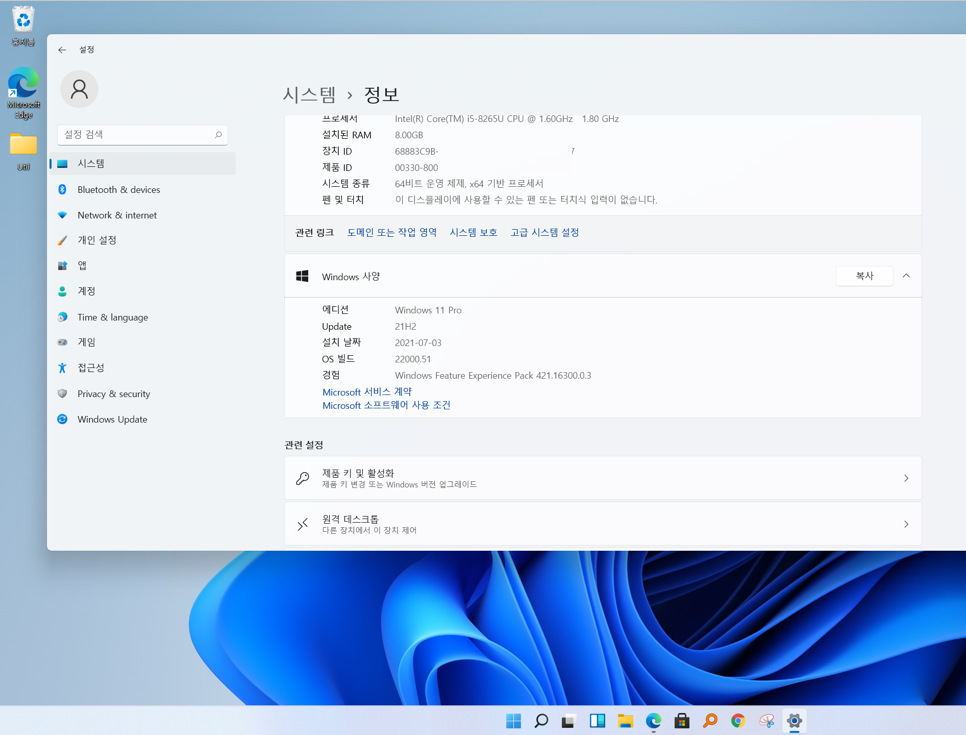966x735 pixels.
Task: Click the key icon for 제품 키 및 활성화
Action: tap(302, 478)
